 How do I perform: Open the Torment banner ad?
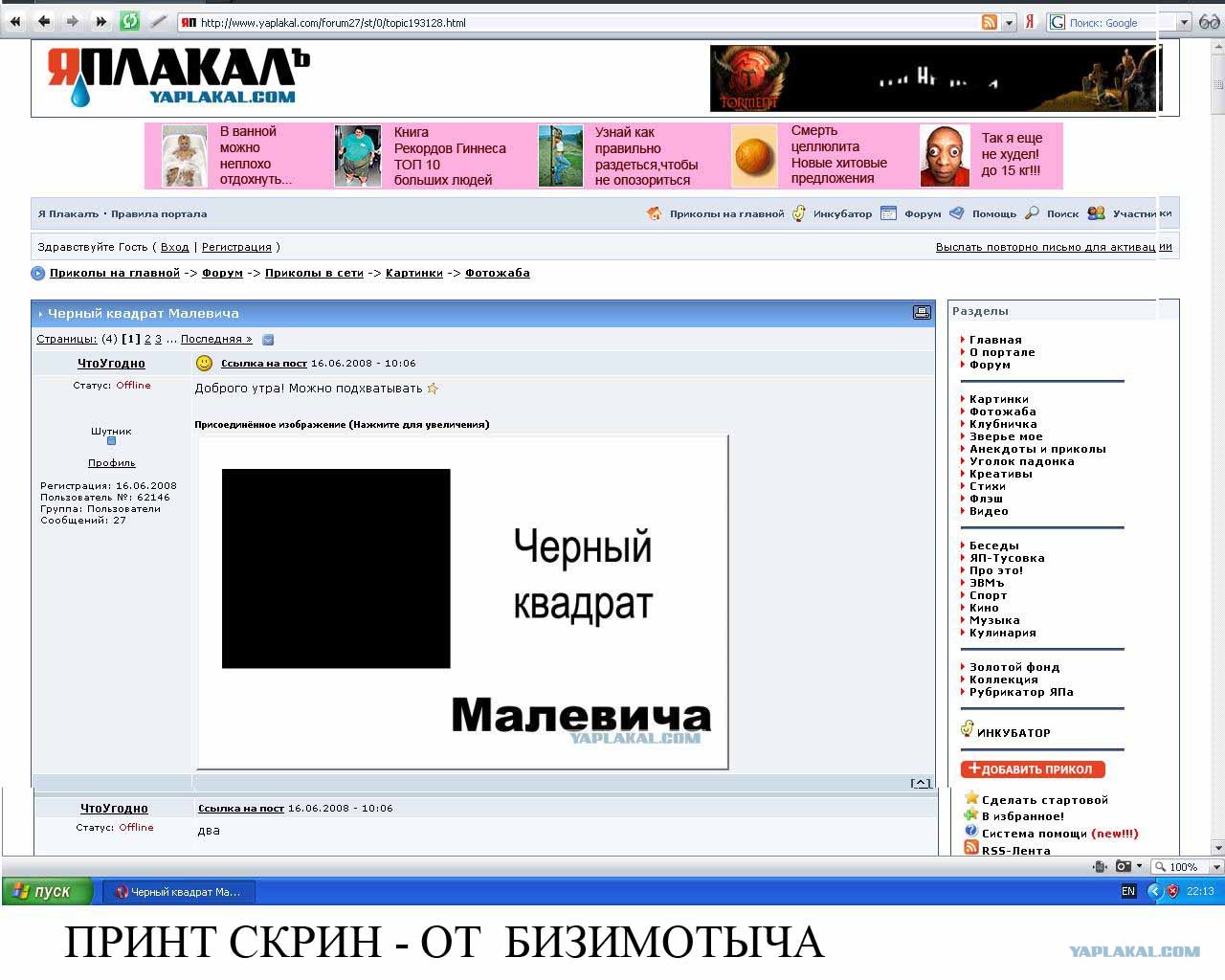[x=935, y=78]
